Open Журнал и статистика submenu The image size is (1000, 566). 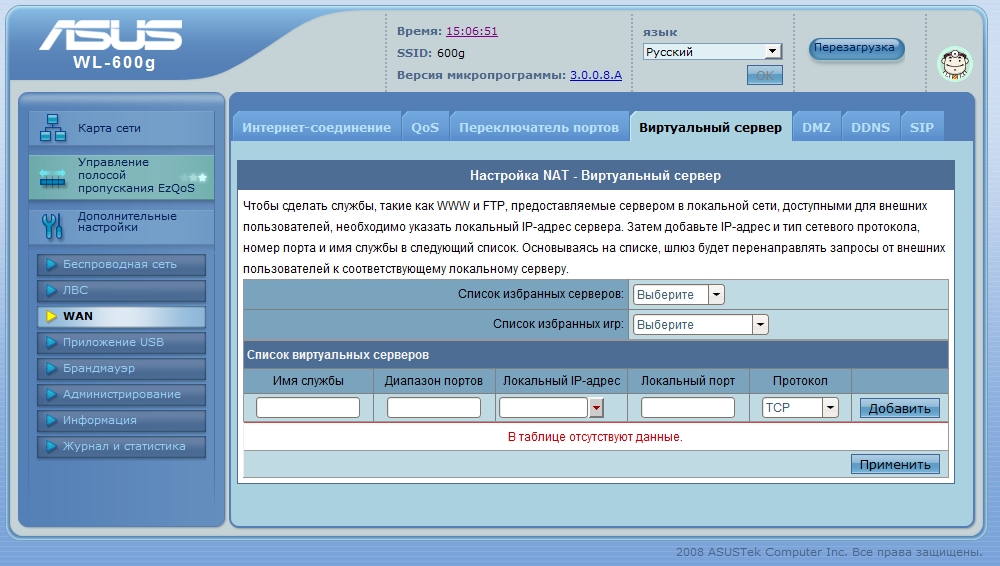pyautogui.click(x=121, y=447)
